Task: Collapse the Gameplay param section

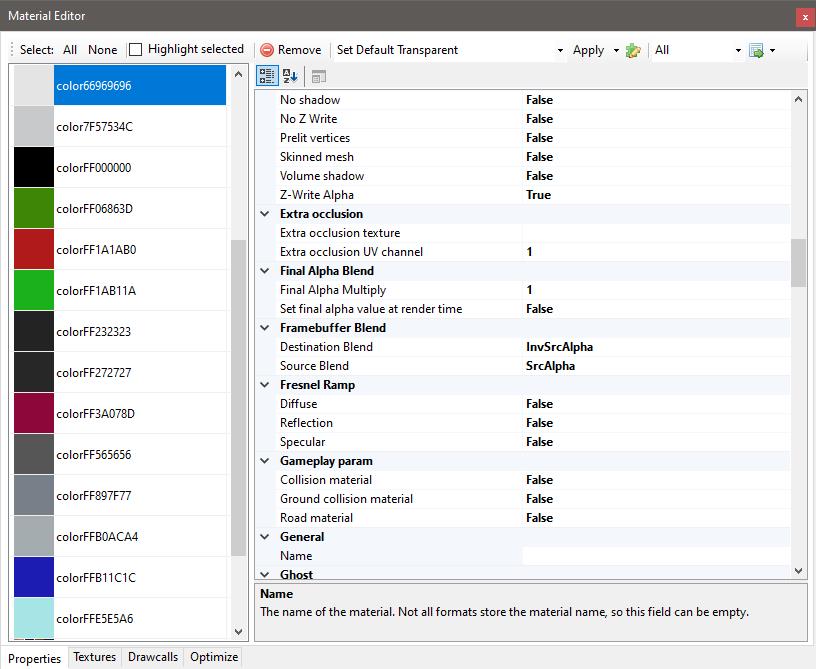Action: click(x=265, y=461)
